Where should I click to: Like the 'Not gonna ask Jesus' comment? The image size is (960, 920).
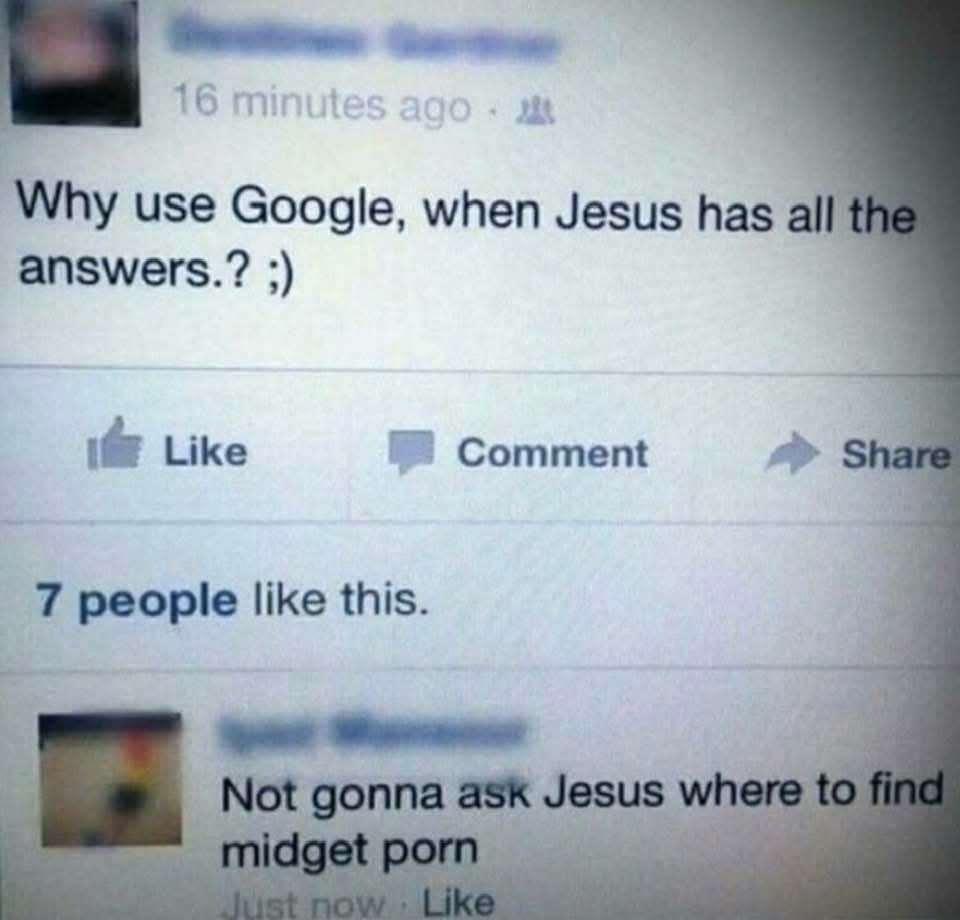click(x=458, y=902)
